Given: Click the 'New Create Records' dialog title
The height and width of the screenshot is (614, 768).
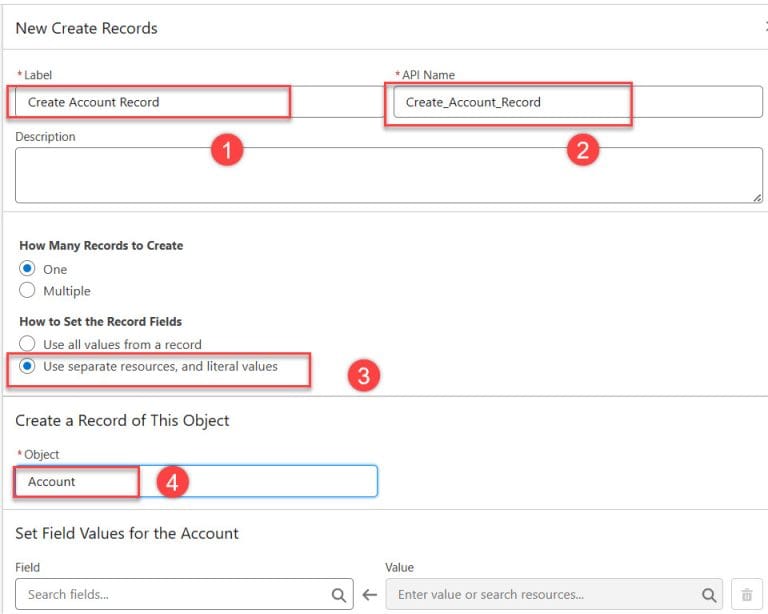Looking at the screenshot, I should [87, 28].
